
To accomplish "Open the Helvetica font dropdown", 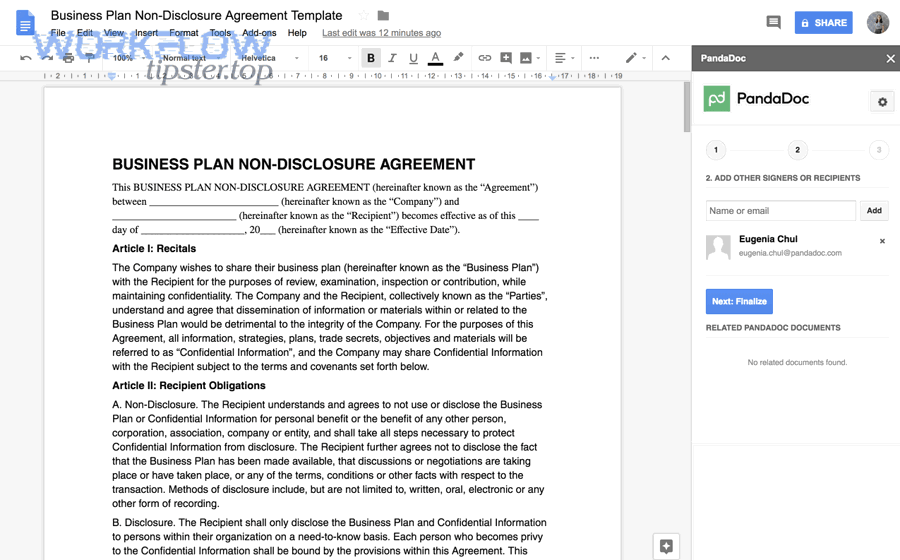I will click(x=270, y=58).
